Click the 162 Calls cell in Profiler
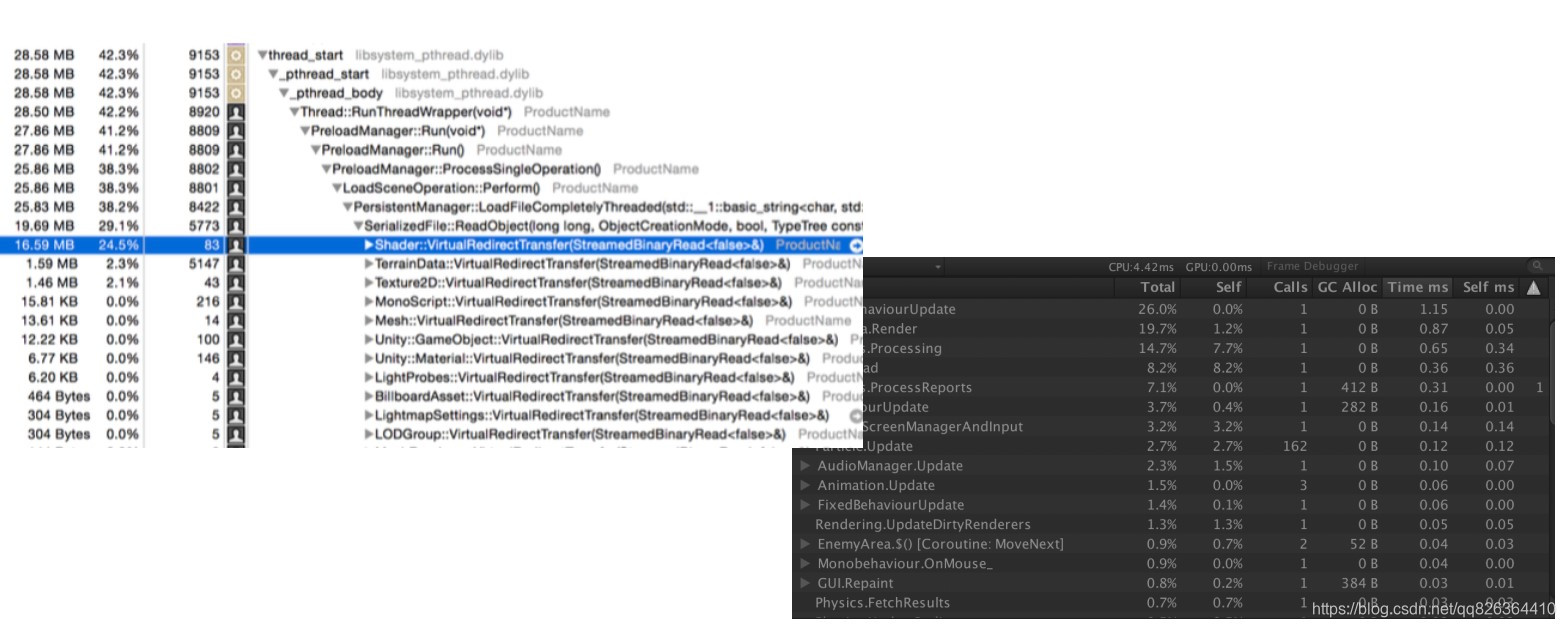1566x628 pixels. [x=1294, y=447]
